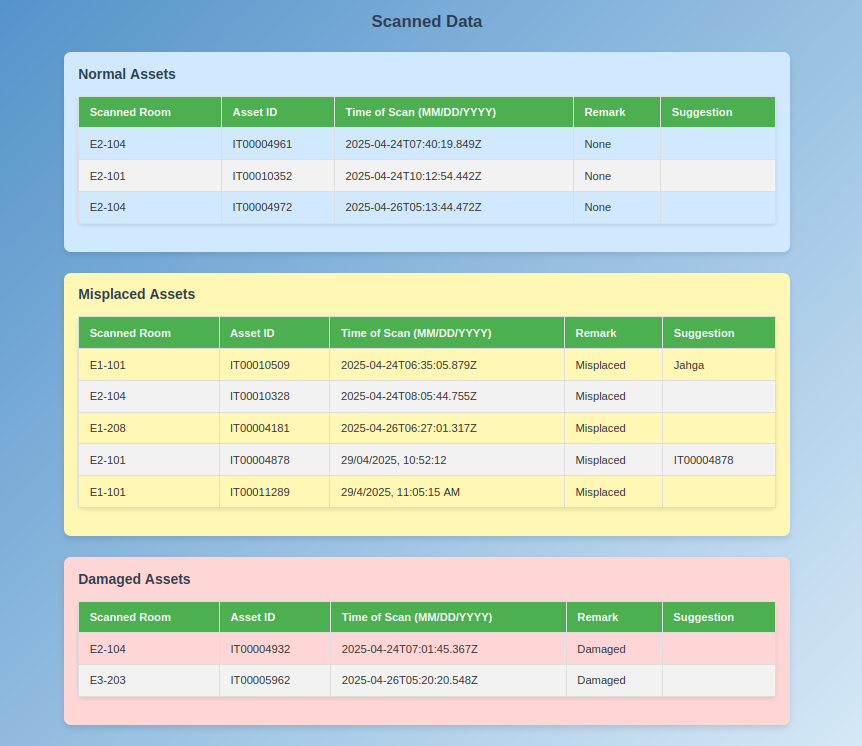Viewport: 862px width, 746px height.
Task: Select the Damaged Assets section heading
Action: click(x=134, y=579)
